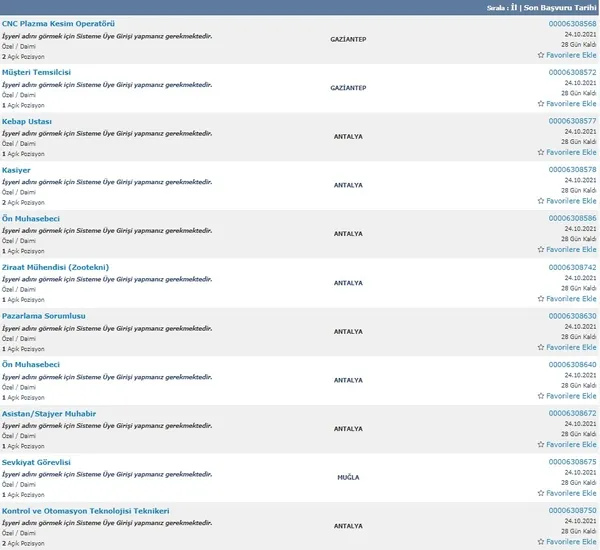This screenshot has width=600, height=550.
Task: Click job number 00006308586
Action: point(572,218)
